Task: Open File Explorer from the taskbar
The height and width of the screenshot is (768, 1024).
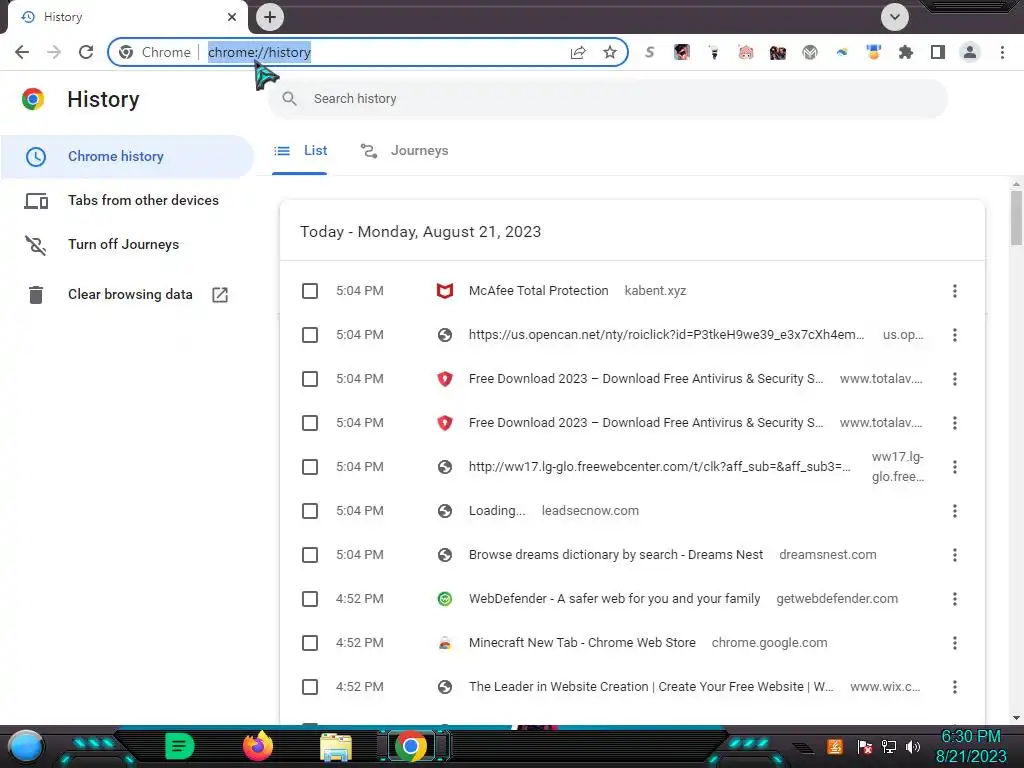Action: [336, 747]
